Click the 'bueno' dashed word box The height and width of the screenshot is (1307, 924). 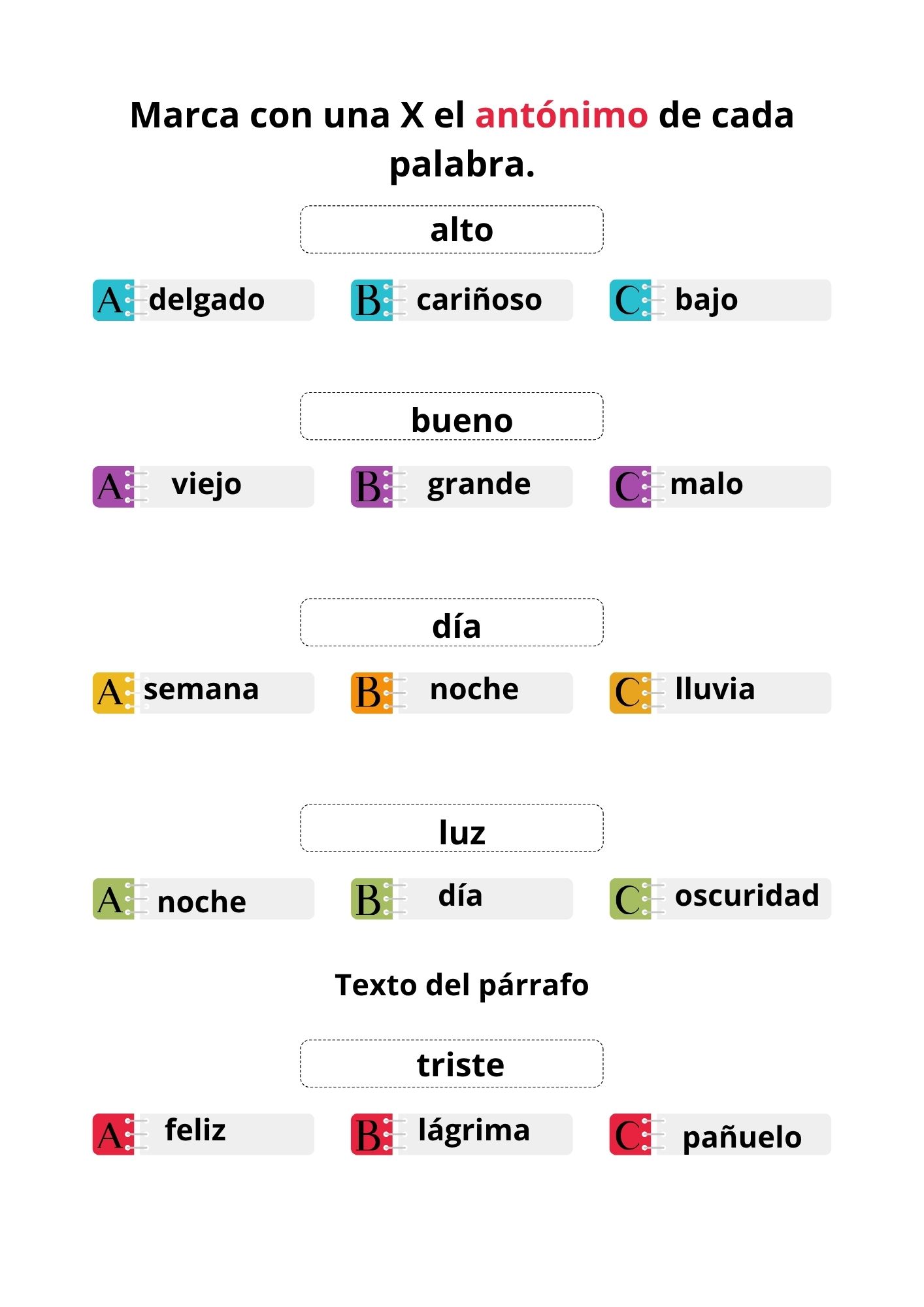pos(452,416)
